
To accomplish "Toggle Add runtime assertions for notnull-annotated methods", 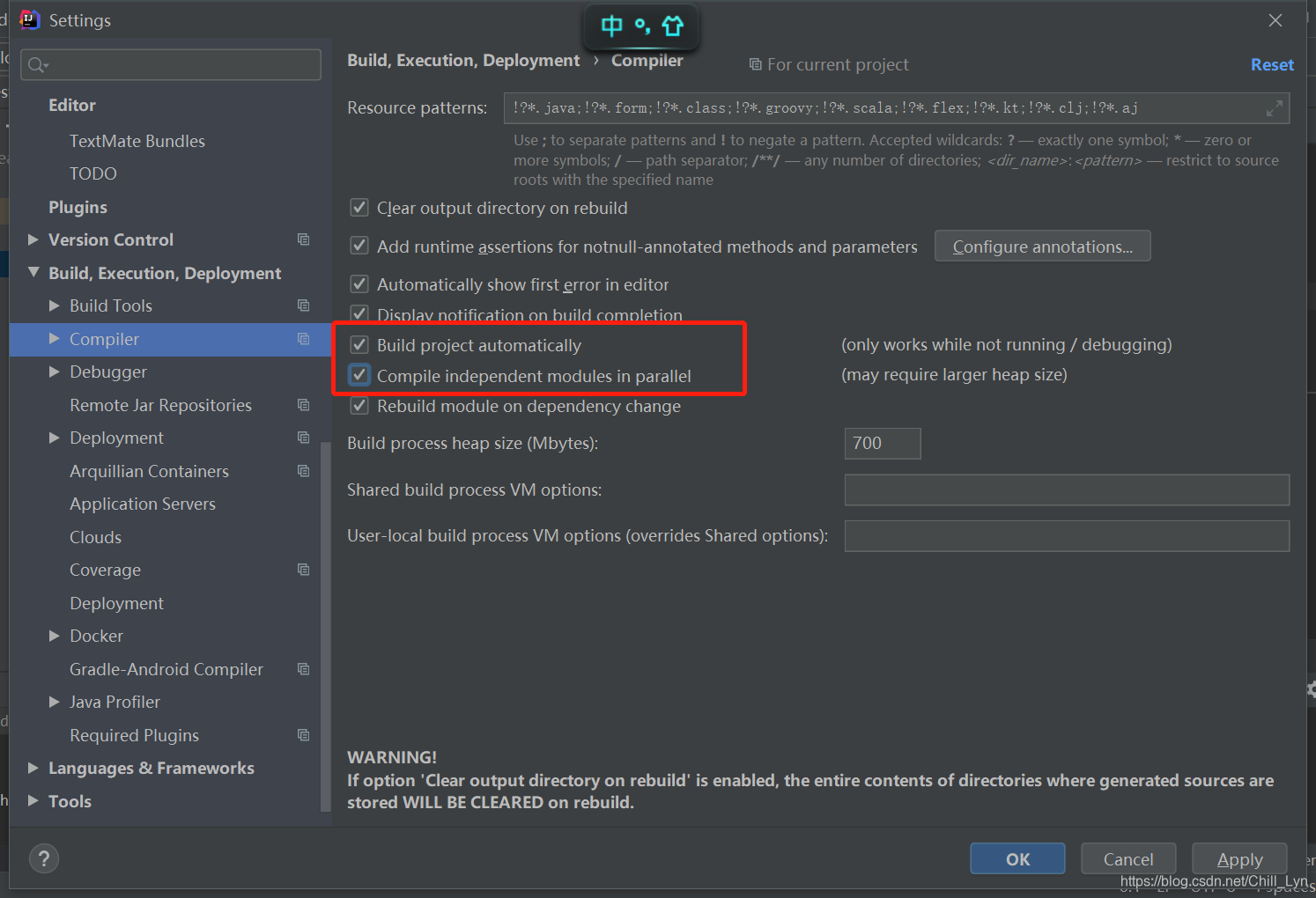I will (359, 246).
